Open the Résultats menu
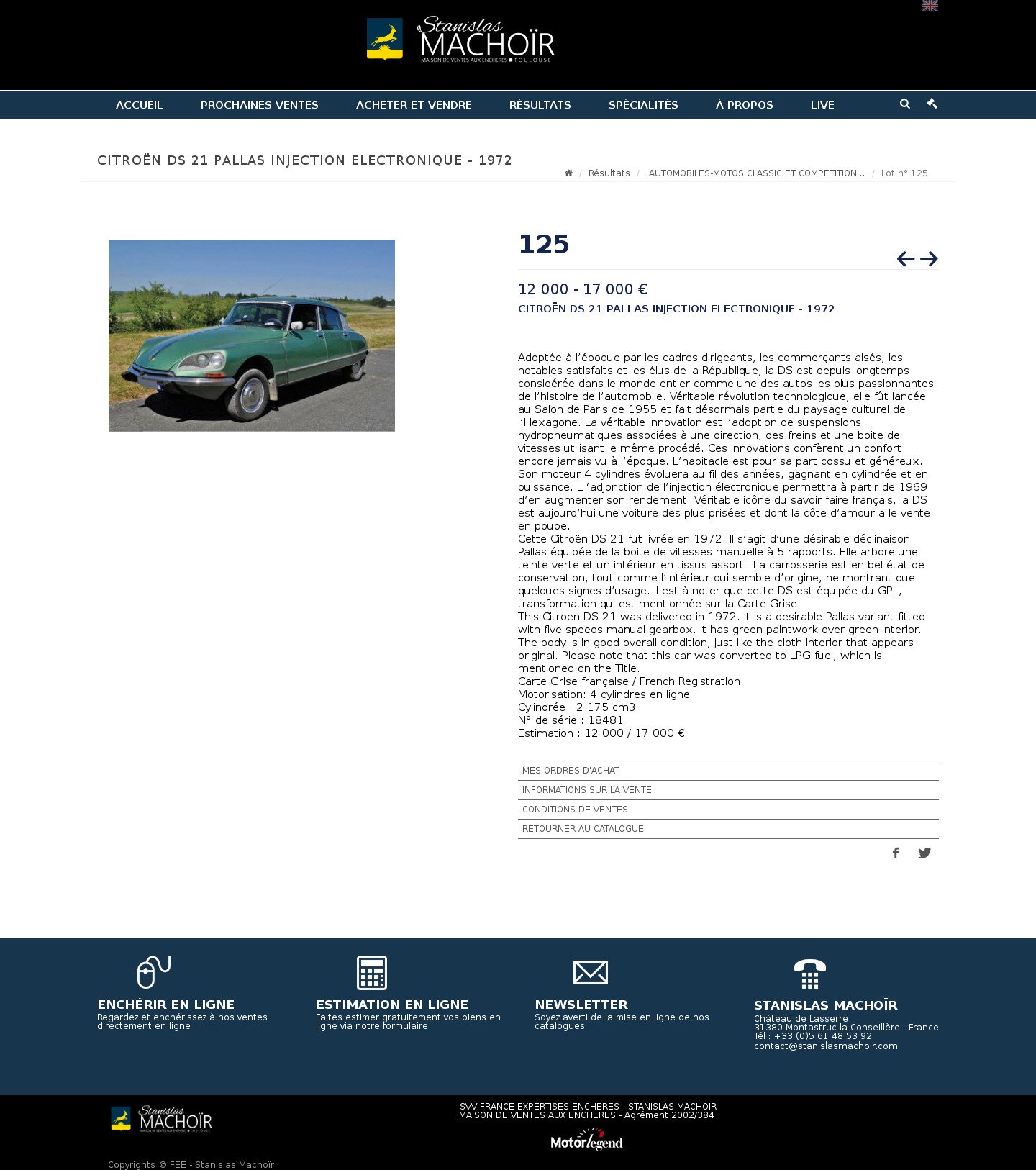 [540, 105]
